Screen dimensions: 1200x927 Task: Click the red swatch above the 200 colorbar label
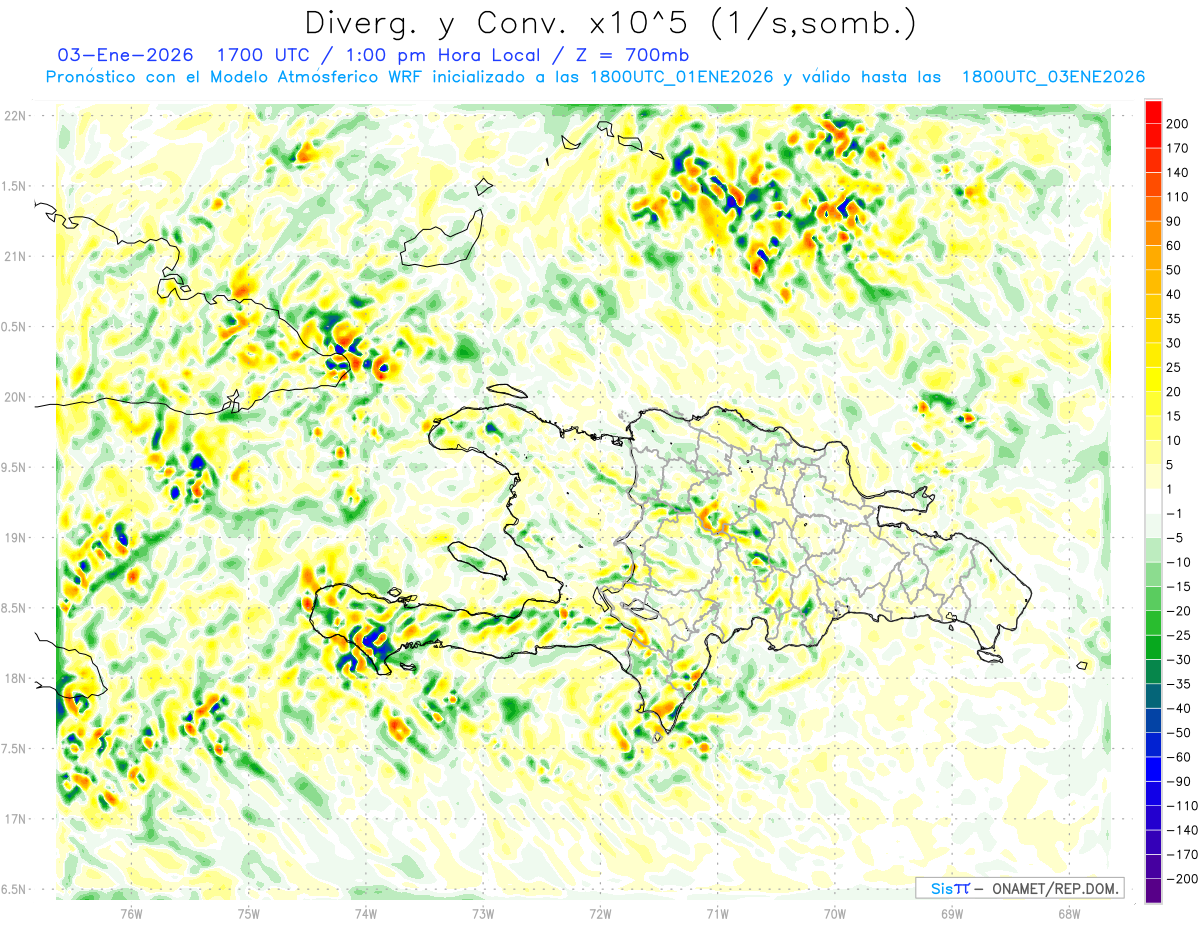(1153, 112)
